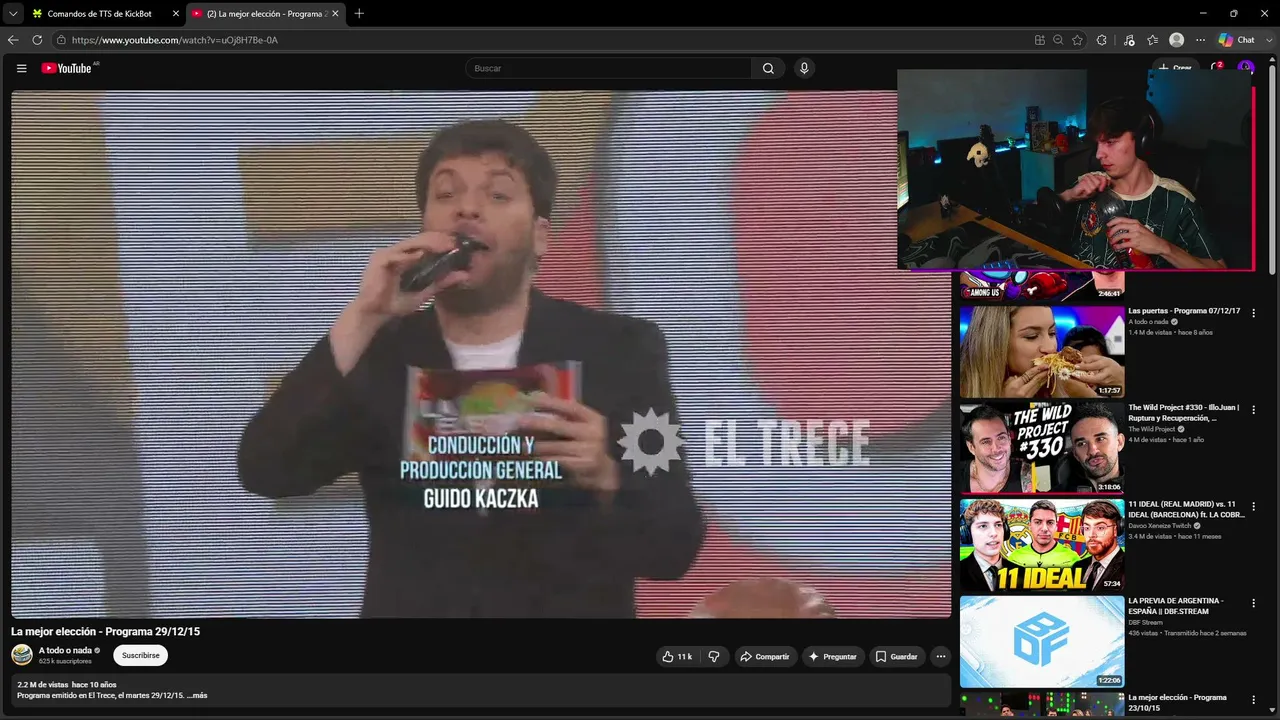1280x720 pixels.
Task: Open The Wild Project channel name
Action: (x=1153, y=429)
